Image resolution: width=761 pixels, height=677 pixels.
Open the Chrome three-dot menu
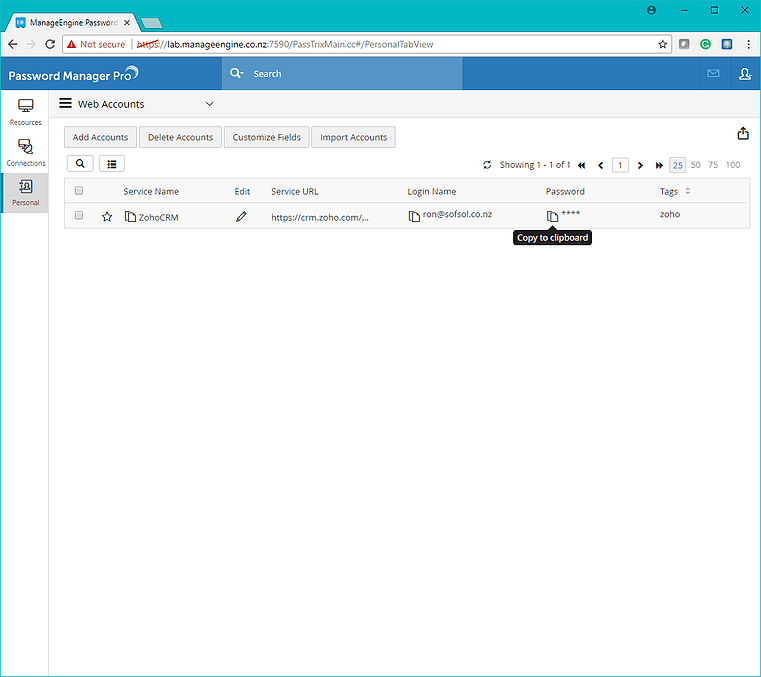point(748,44)
